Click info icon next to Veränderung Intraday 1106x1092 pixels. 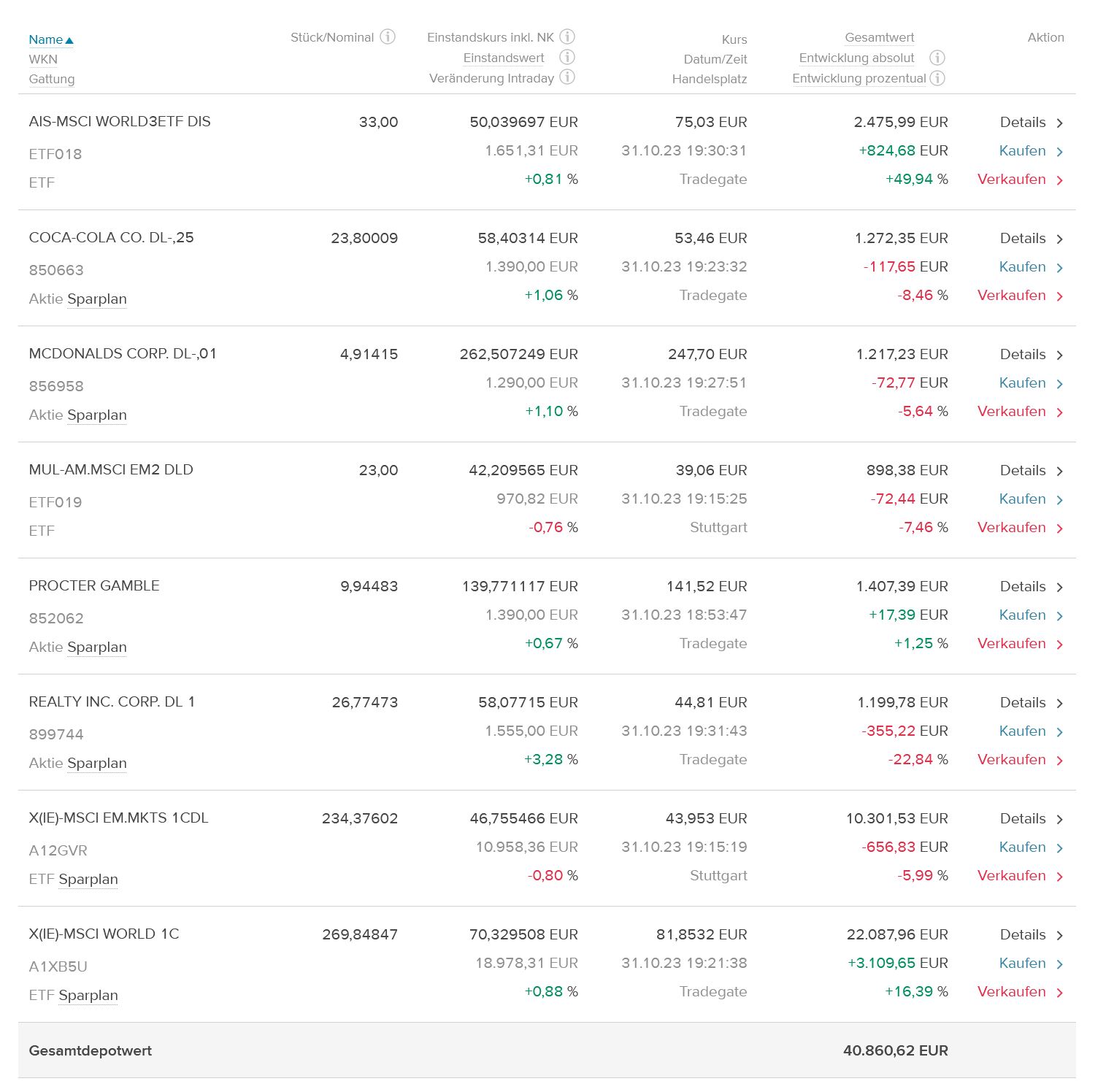pyautogui.click(x=567, y=77)
